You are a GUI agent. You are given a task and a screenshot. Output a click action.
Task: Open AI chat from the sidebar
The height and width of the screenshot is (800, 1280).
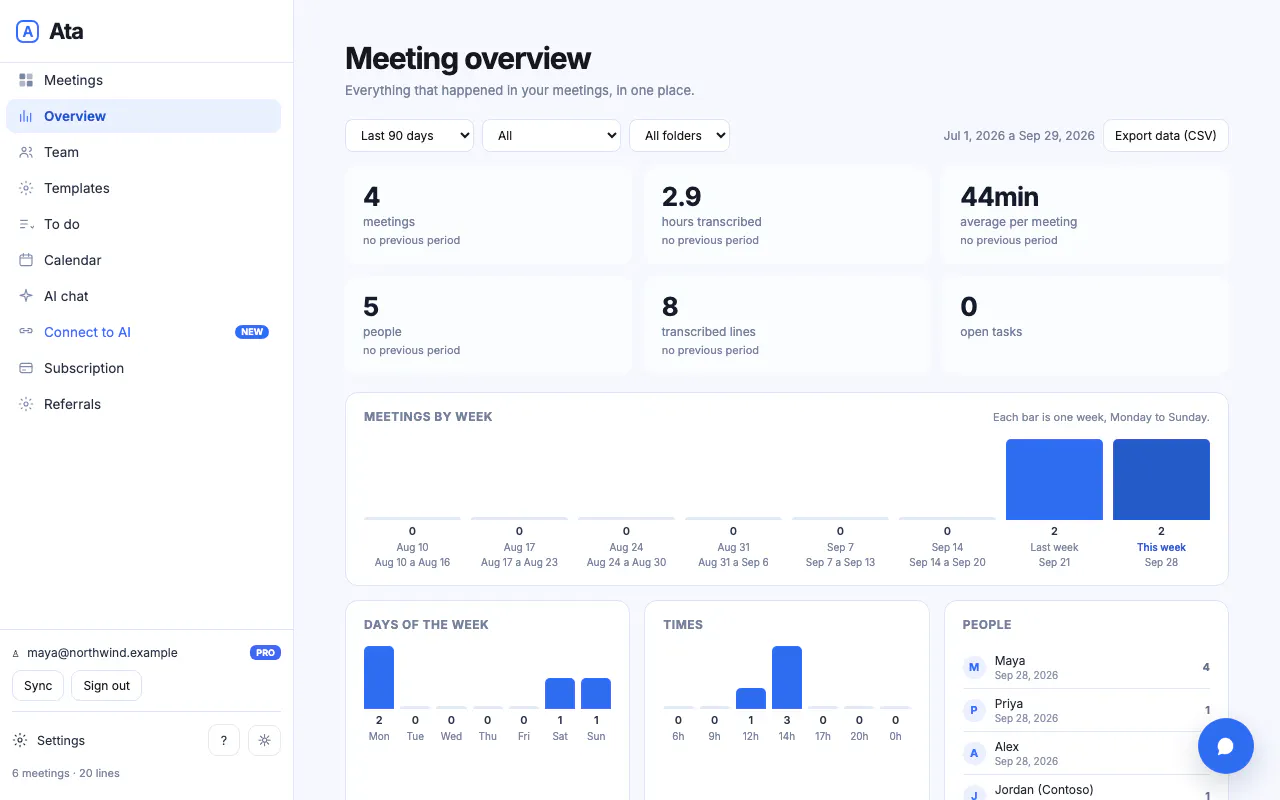click(144, 296)
